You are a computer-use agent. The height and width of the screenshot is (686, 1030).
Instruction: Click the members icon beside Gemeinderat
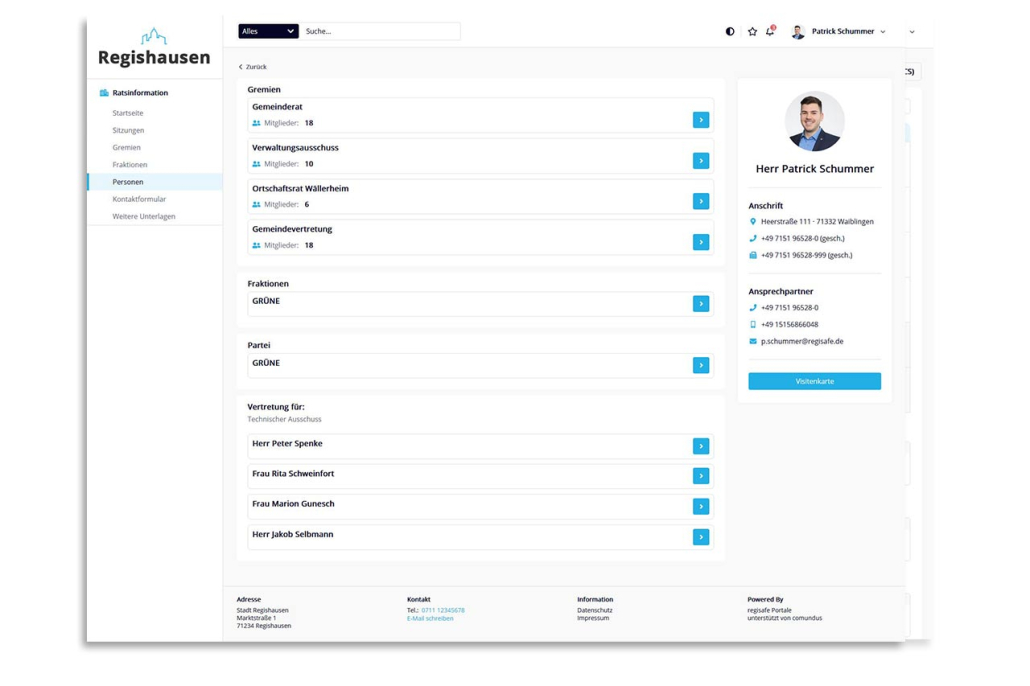click(256, 123)
